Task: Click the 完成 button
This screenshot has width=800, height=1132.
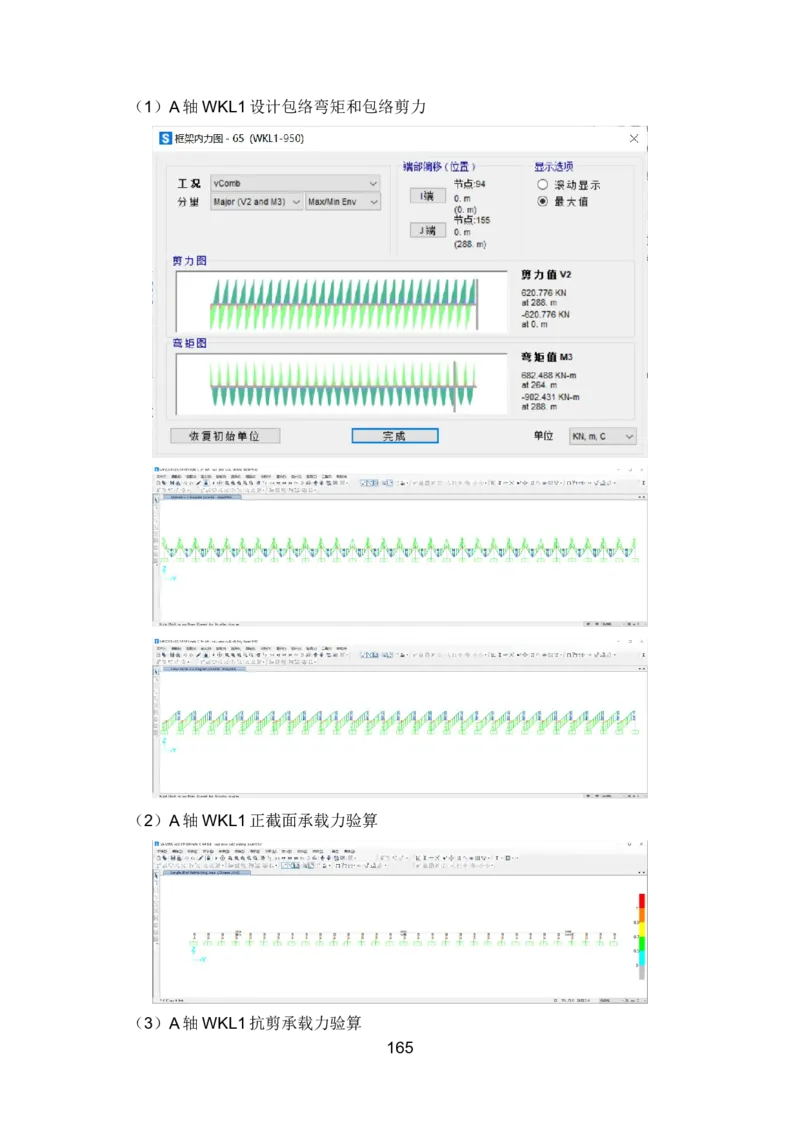Action: click(394, 435)
